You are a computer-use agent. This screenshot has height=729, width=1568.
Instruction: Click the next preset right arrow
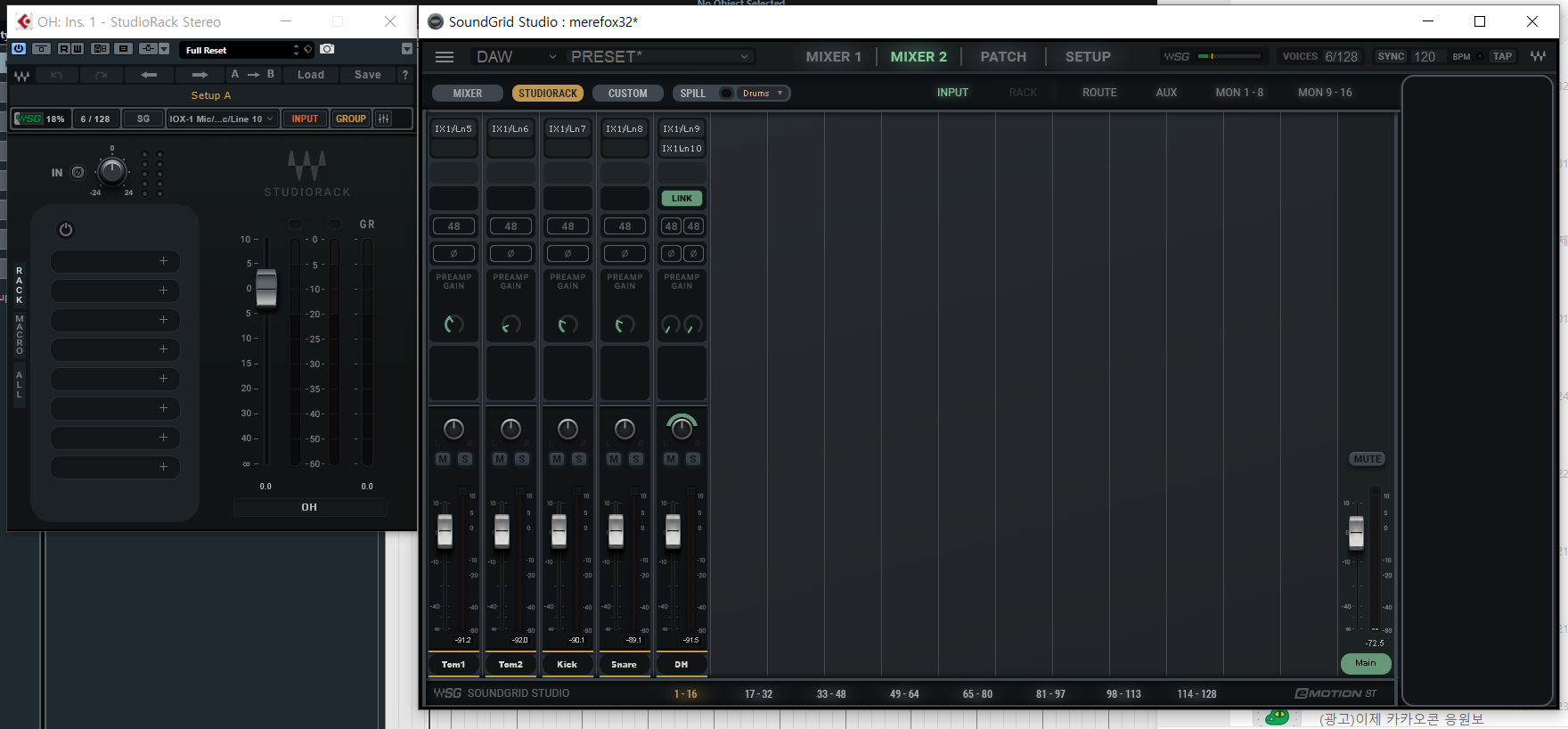200,75
